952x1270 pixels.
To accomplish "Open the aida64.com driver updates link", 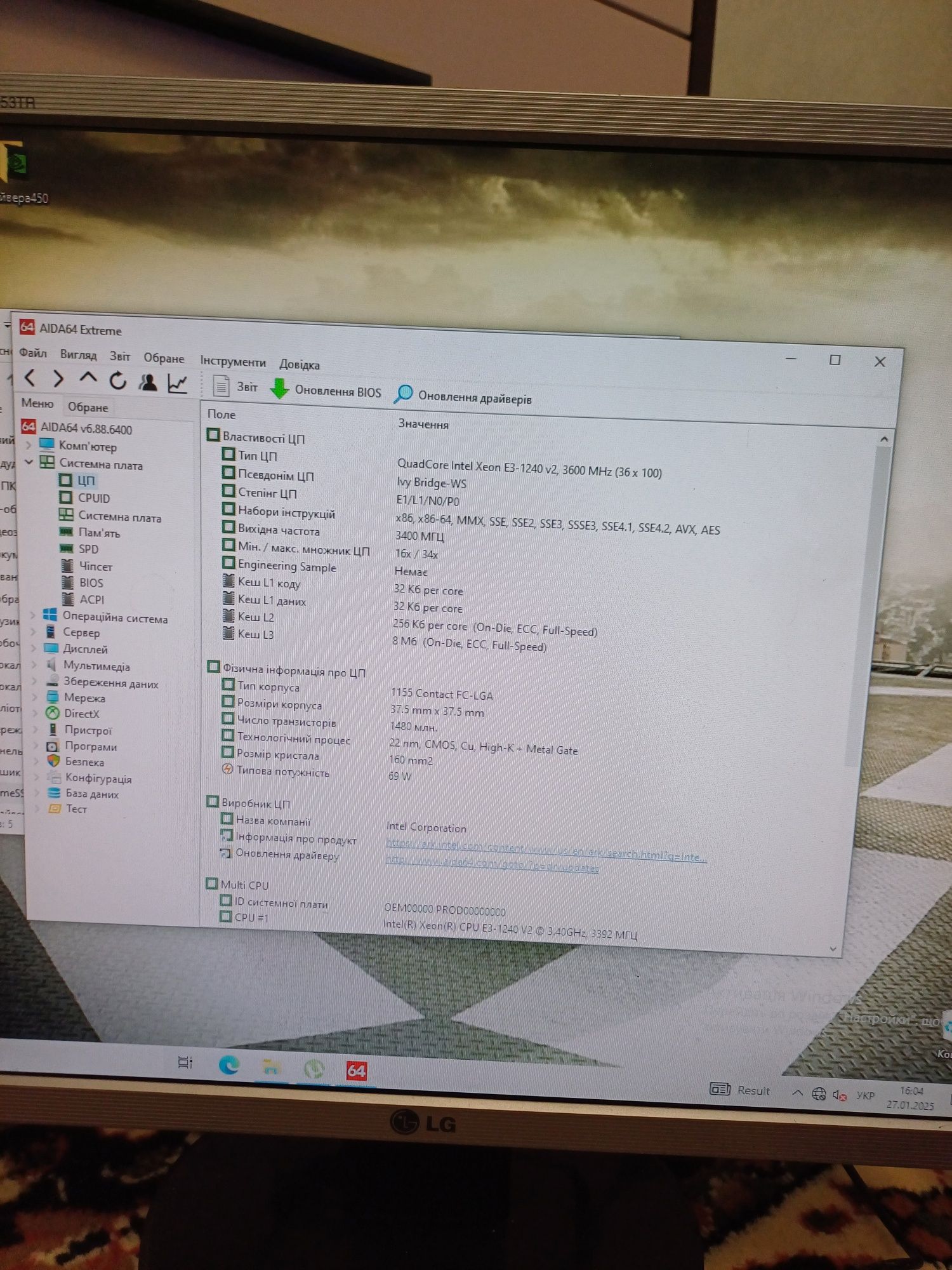I will (x=492, y=864).
